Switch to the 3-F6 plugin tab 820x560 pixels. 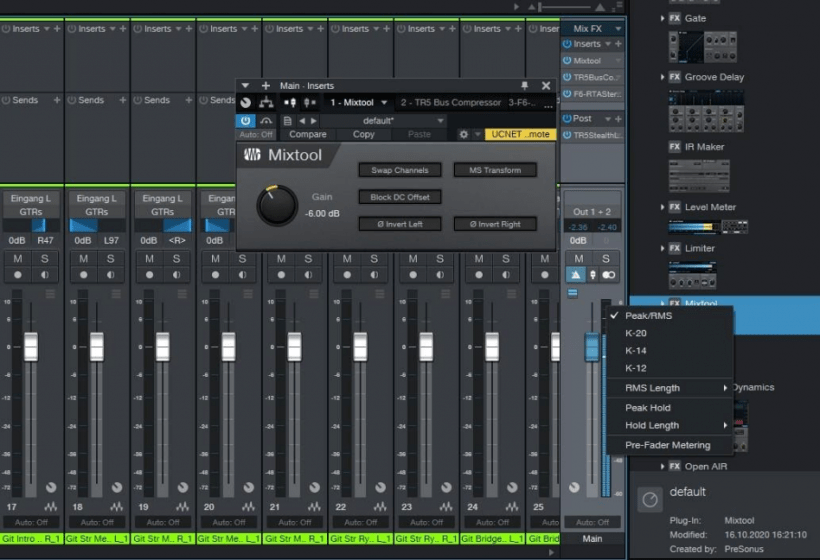(x=521, y=102)
